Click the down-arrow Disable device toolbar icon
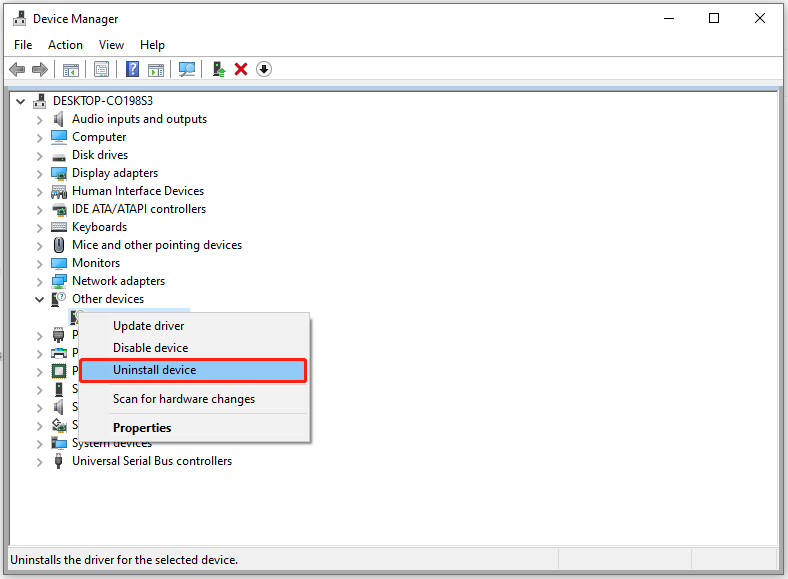Image resolution: width=788 pixels, height=579 pixels. [x=264, y=69]
